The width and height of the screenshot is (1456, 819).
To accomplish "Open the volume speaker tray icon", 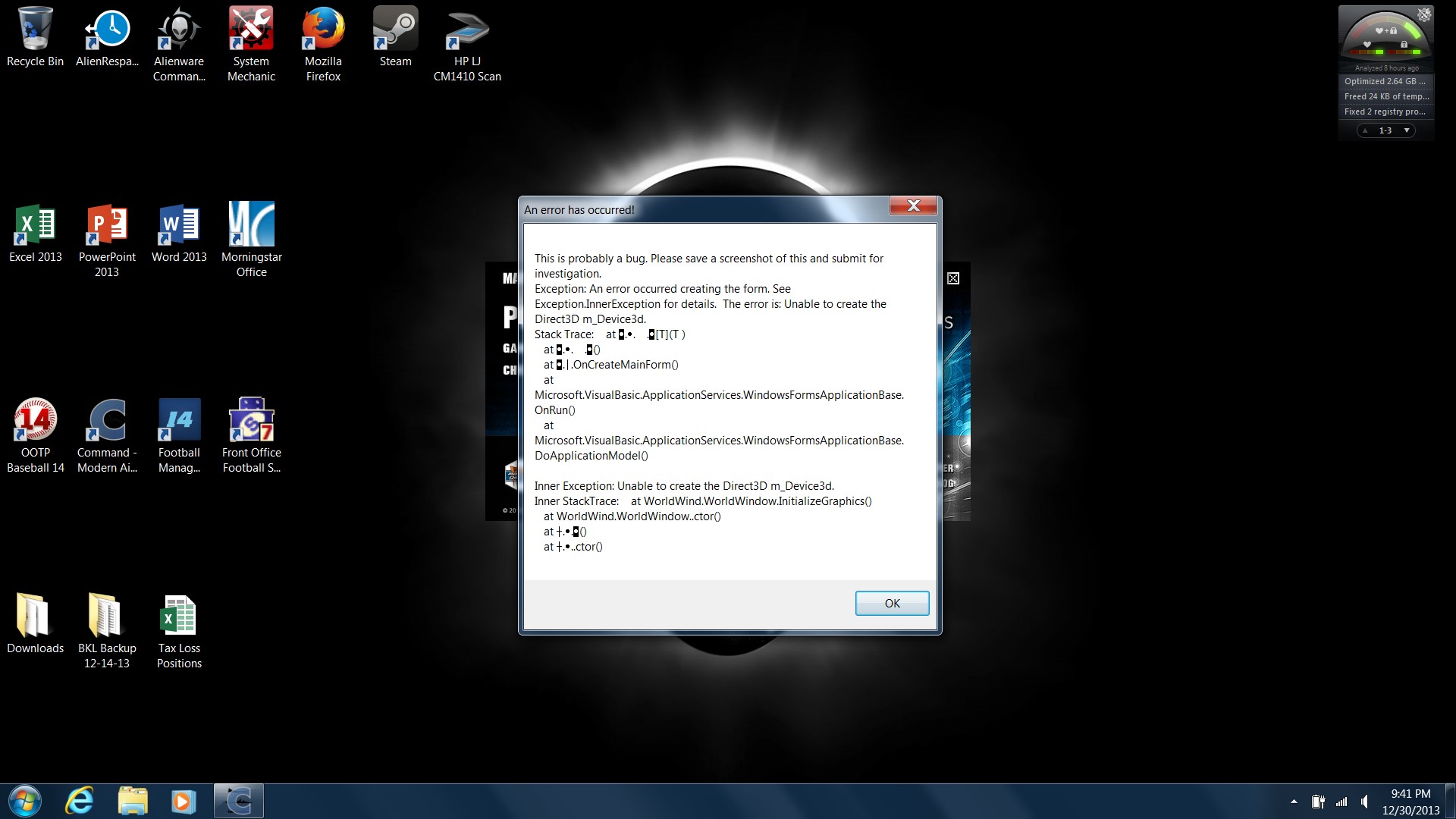I will tap(1365, 802).
